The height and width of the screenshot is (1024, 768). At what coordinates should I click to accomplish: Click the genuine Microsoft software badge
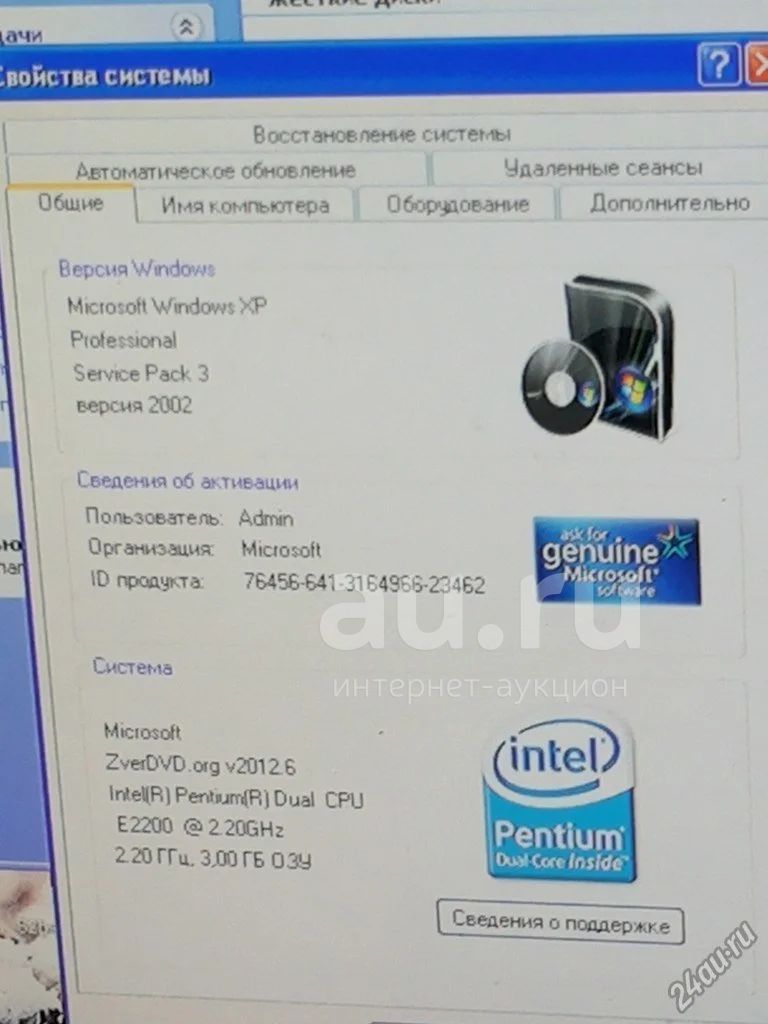(x=616, y=560)
